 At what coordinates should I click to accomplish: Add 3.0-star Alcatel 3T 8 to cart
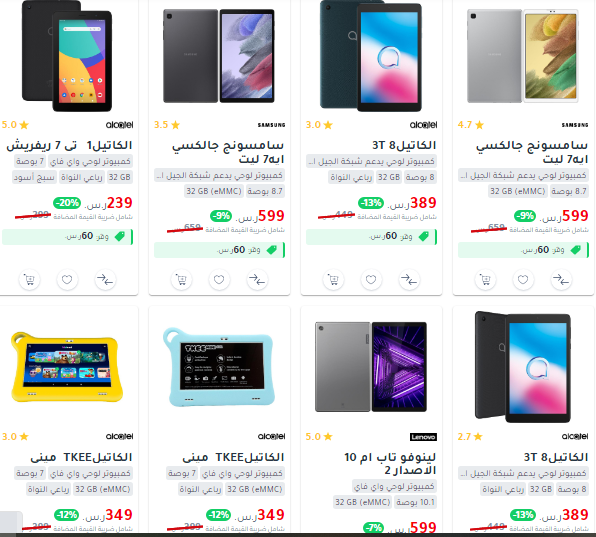click(333, 280)
